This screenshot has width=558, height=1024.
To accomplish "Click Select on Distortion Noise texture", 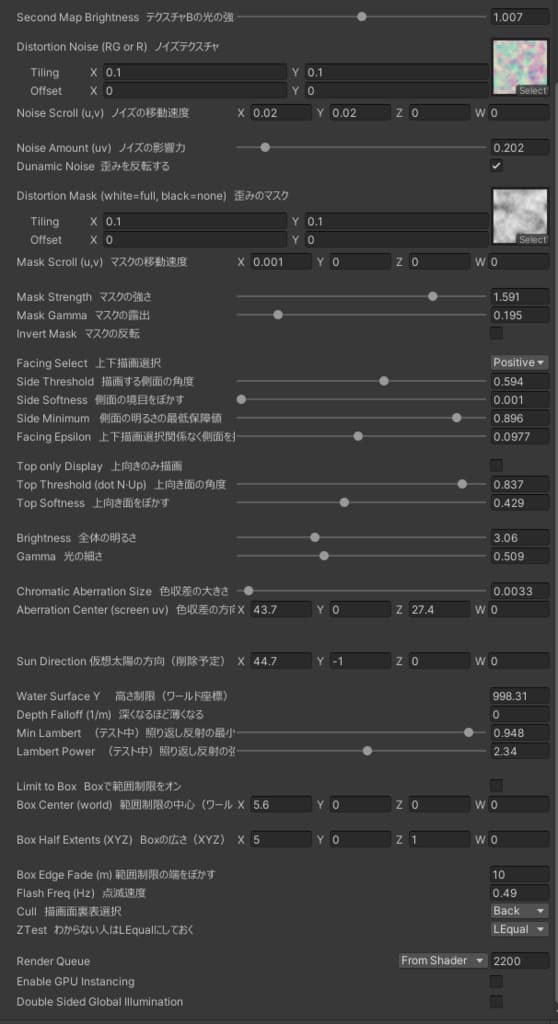I will [x=533, y=91].
